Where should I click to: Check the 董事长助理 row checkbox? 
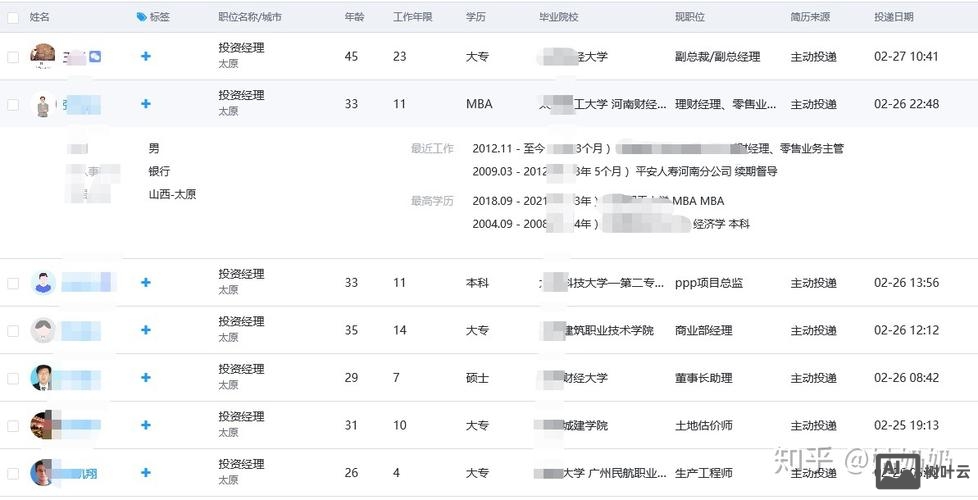(12, 378)
